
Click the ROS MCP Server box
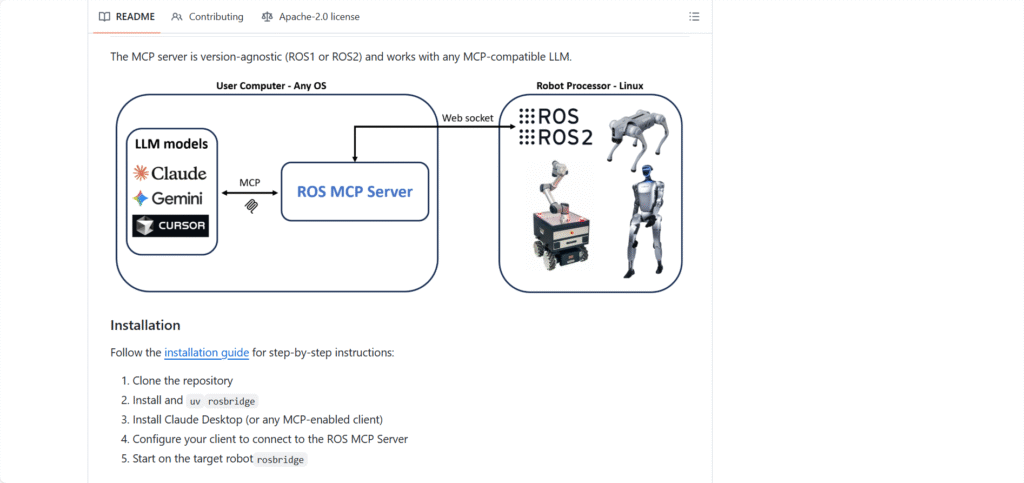click(x=355, y=192)
